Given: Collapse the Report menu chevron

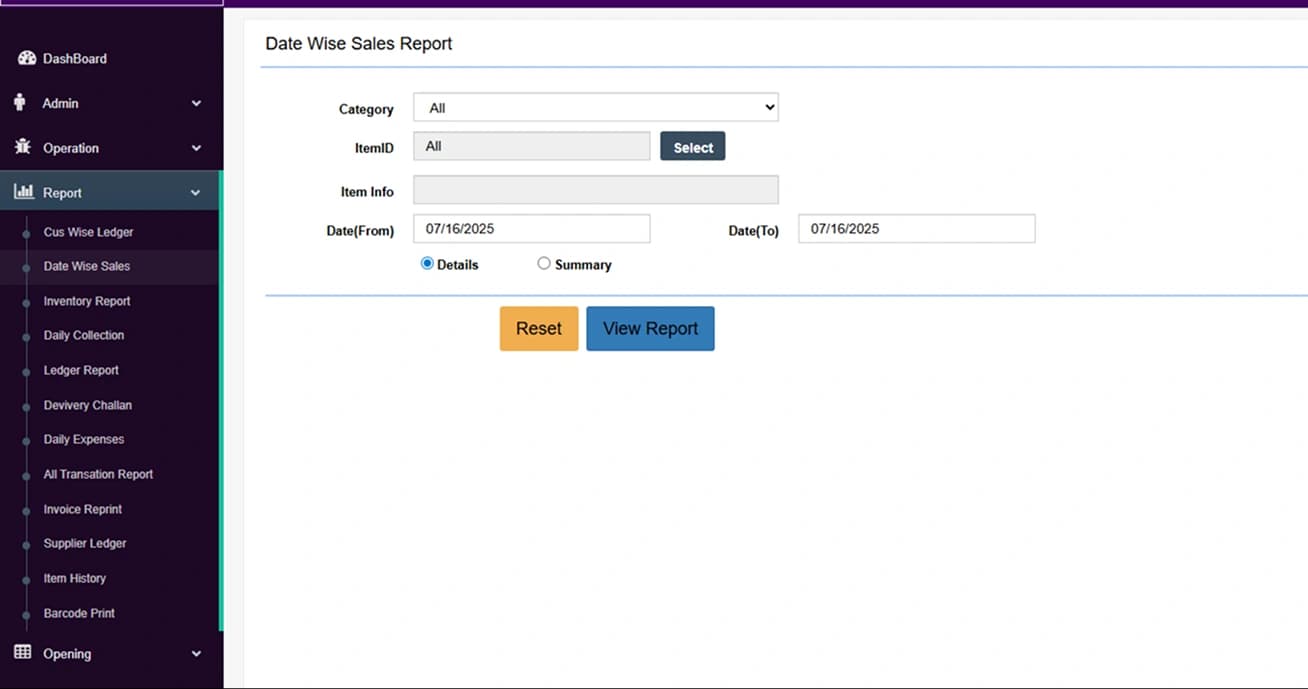Looking at the screenshot, I should tap(196, 193).
